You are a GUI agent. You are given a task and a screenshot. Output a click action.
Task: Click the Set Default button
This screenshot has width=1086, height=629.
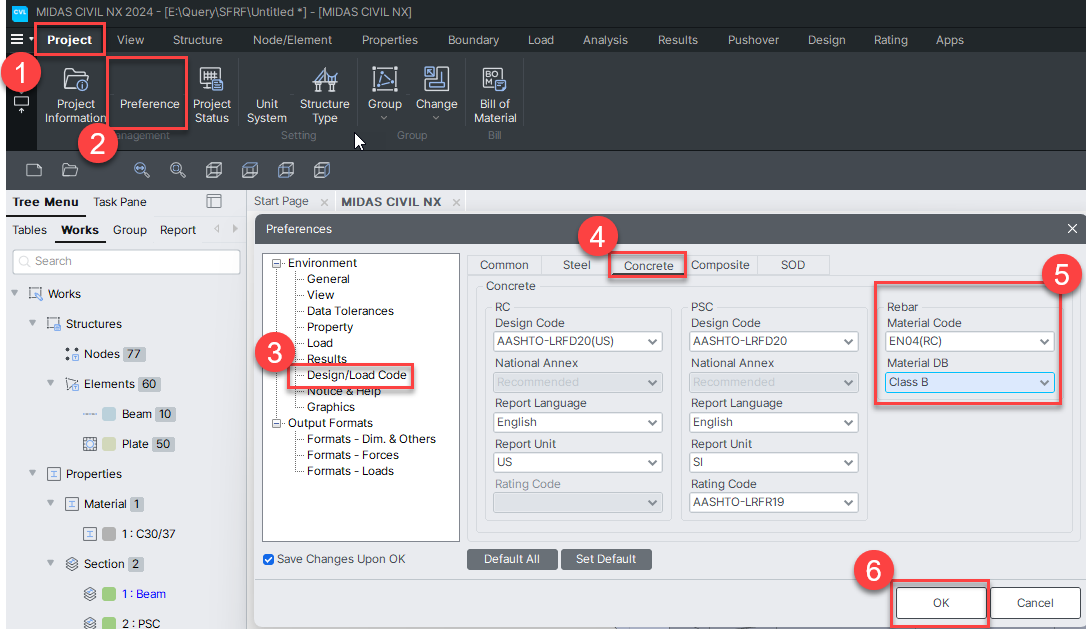pyautogui.click(x=606, y=559)
